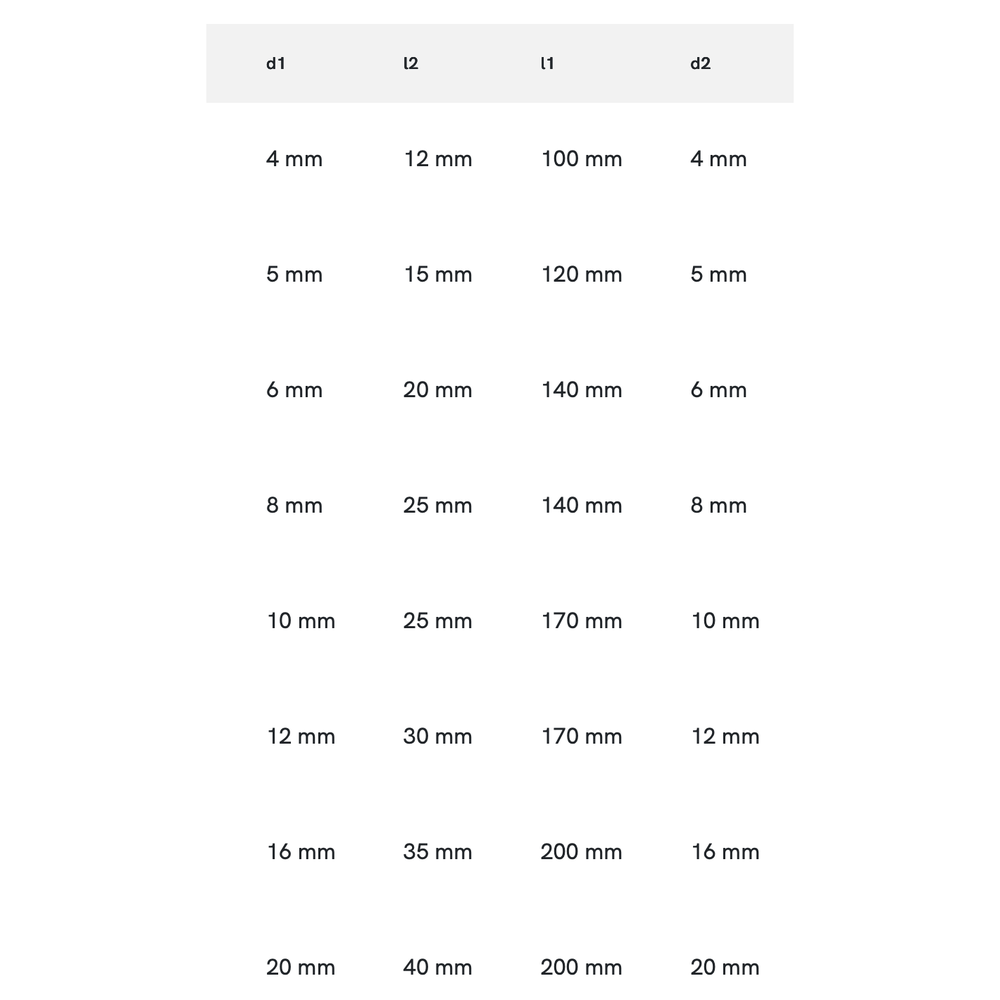The width and height of the screenshot is (1000, 1000).
Task: Click the 35 mm l2 value
Action: point(437,852)
